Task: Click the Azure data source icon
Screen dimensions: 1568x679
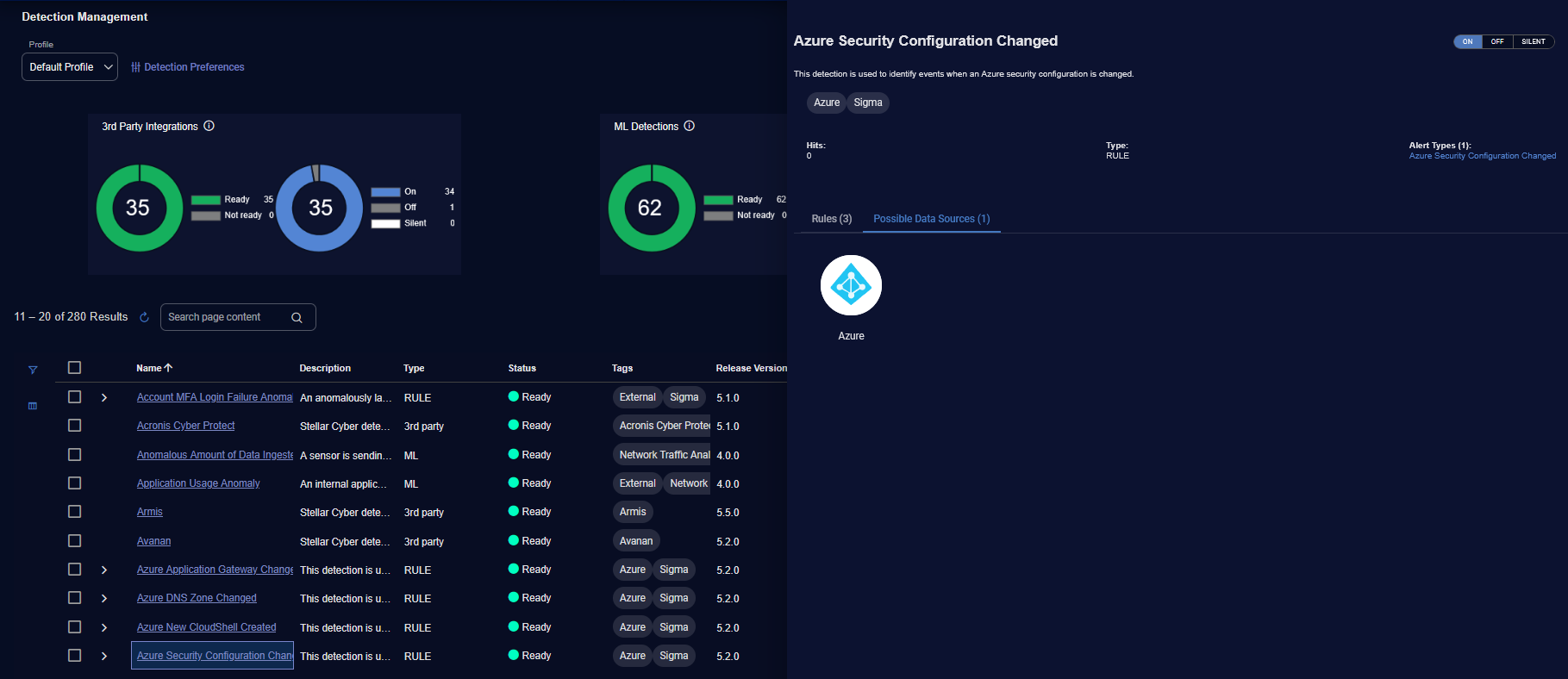Action: (851, 285)
